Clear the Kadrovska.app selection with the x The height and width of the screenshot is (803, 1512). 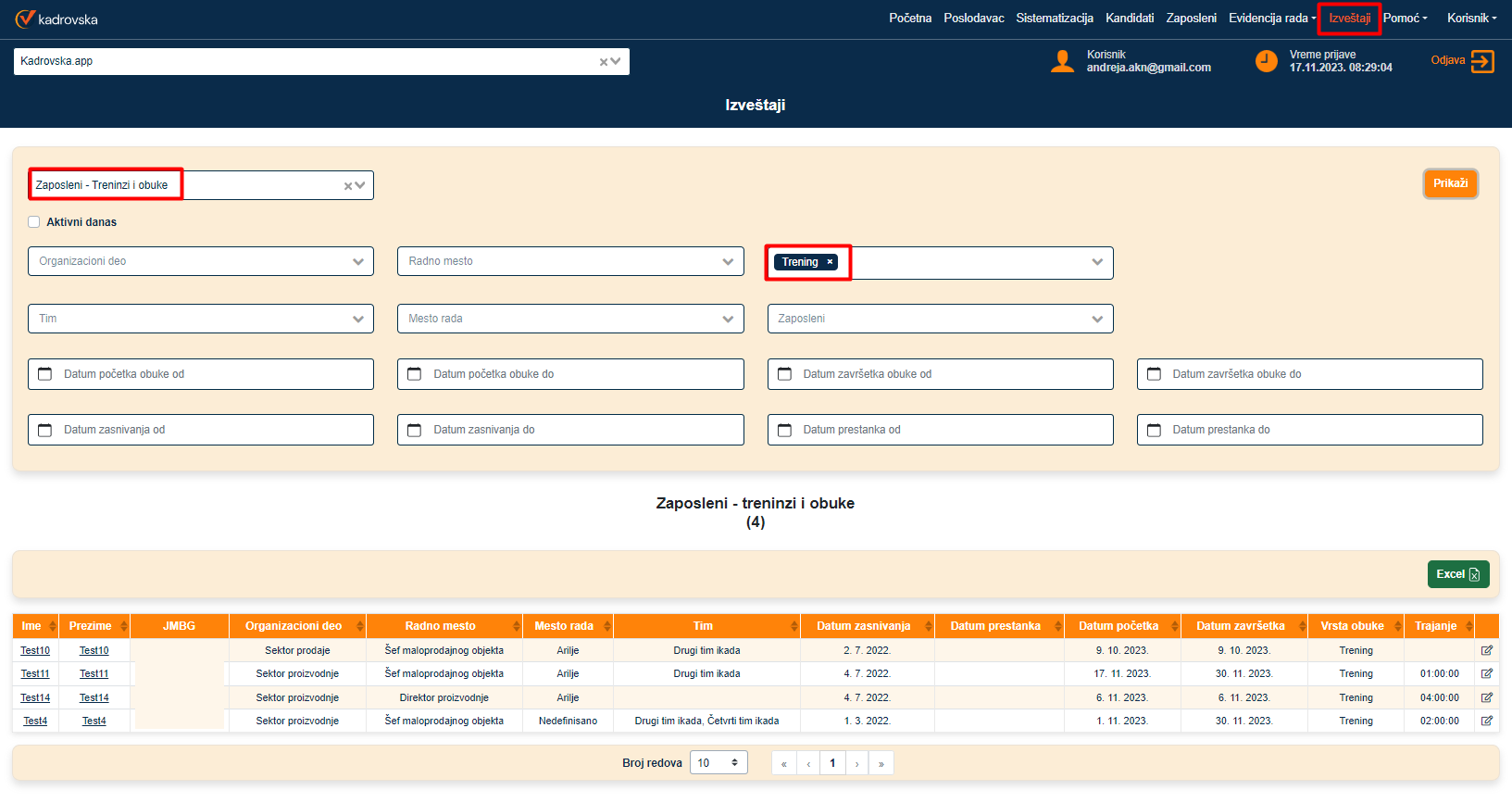[x=604, y=62]
